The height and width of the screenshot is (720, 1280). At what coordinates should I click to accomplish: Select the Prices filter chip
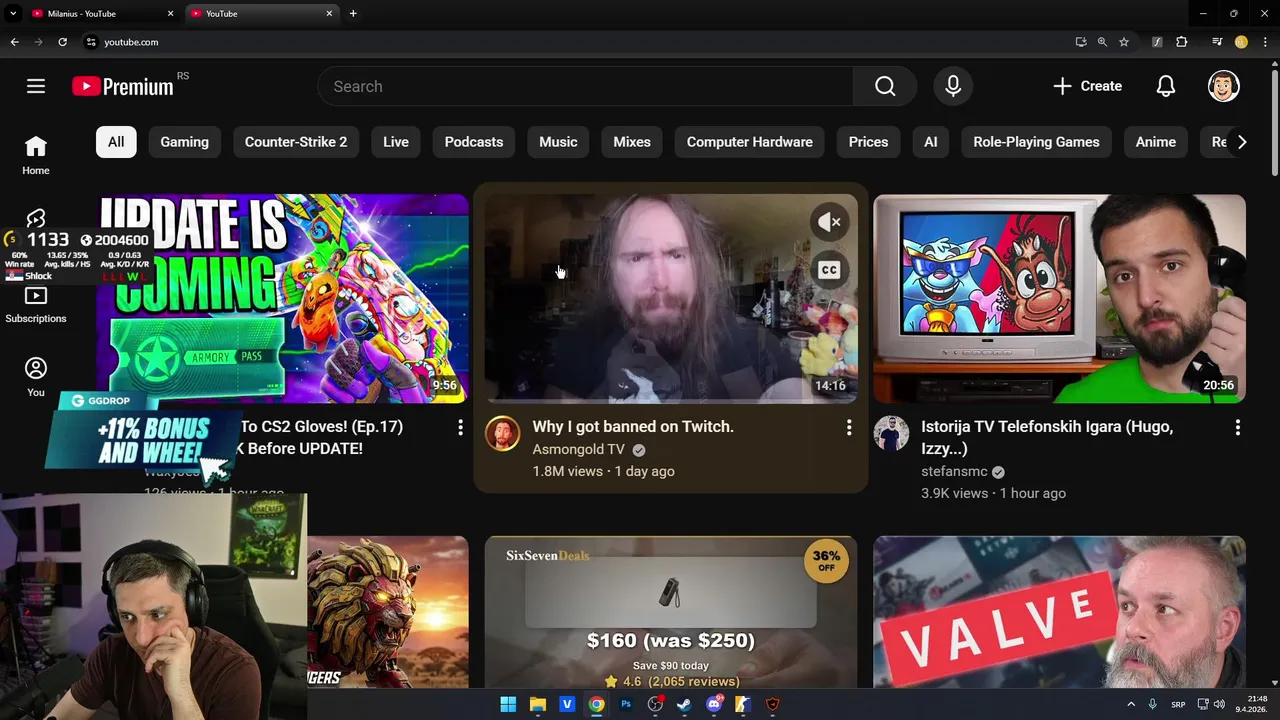(868, 142)
